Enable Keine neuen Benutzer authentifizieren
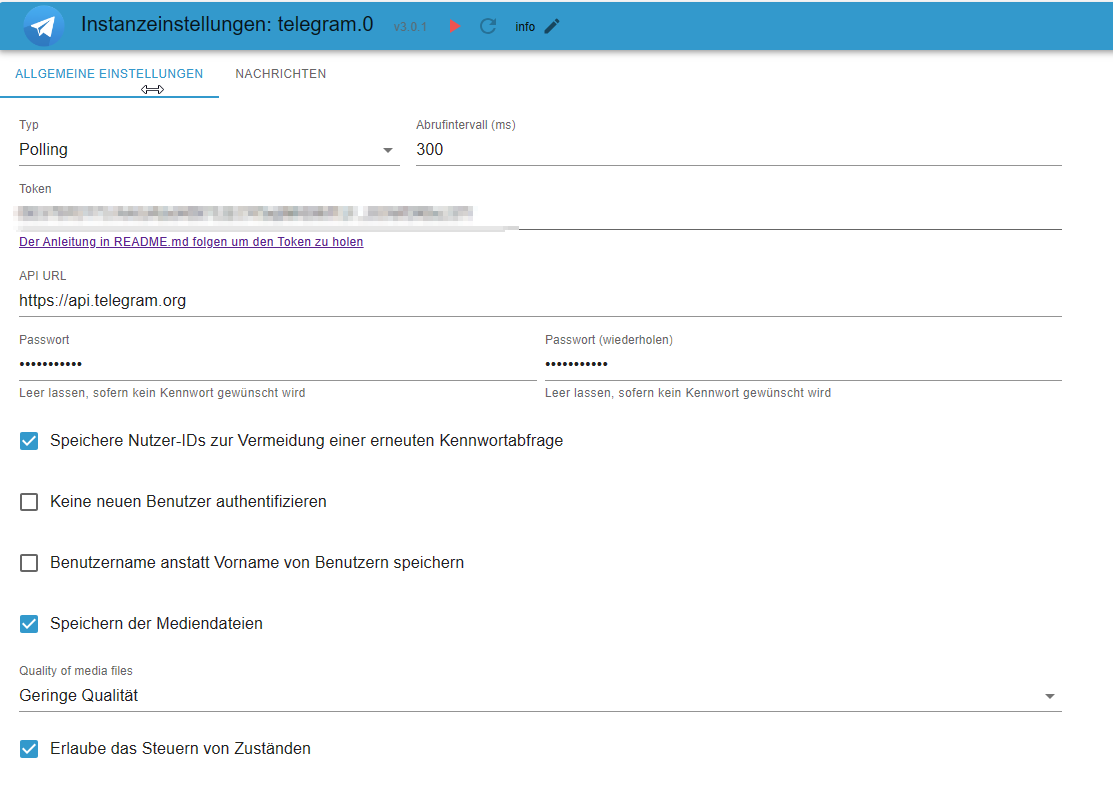The image size is (1113, 785). coord(29,502)
